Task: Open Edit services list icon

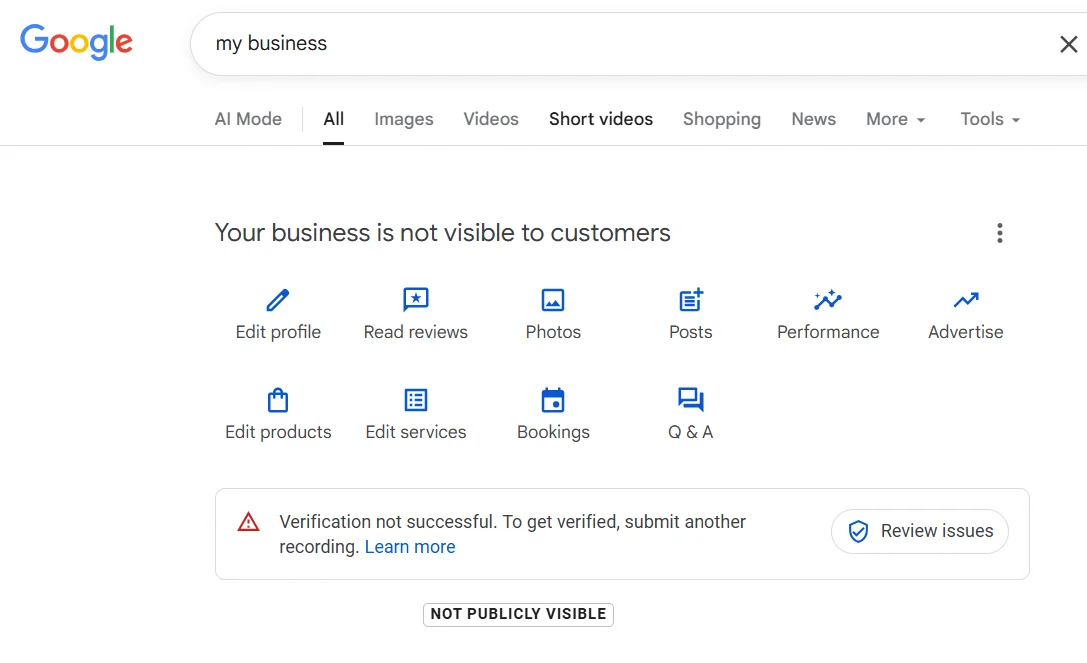Action: [415, 400]
